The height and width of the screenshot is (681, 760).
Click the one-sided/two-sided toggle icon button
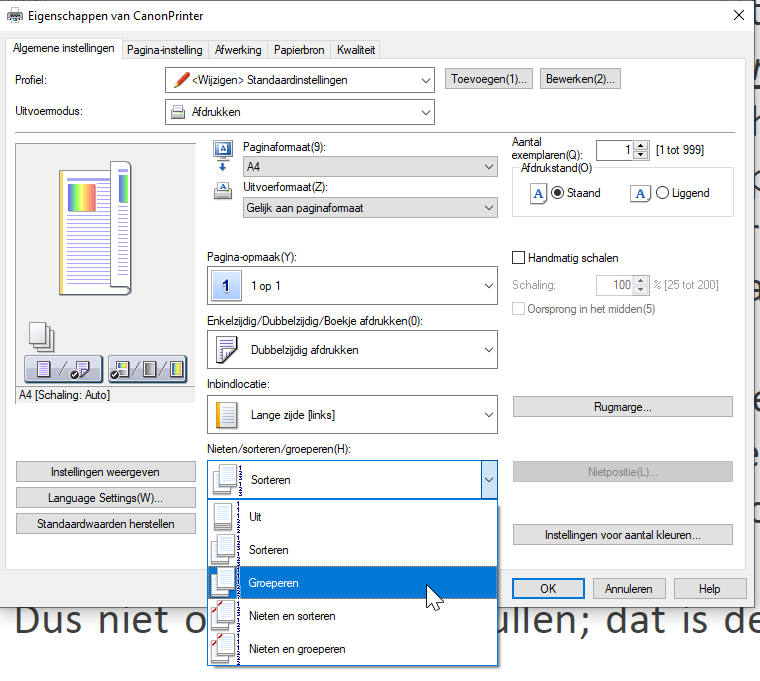point(63,367)
